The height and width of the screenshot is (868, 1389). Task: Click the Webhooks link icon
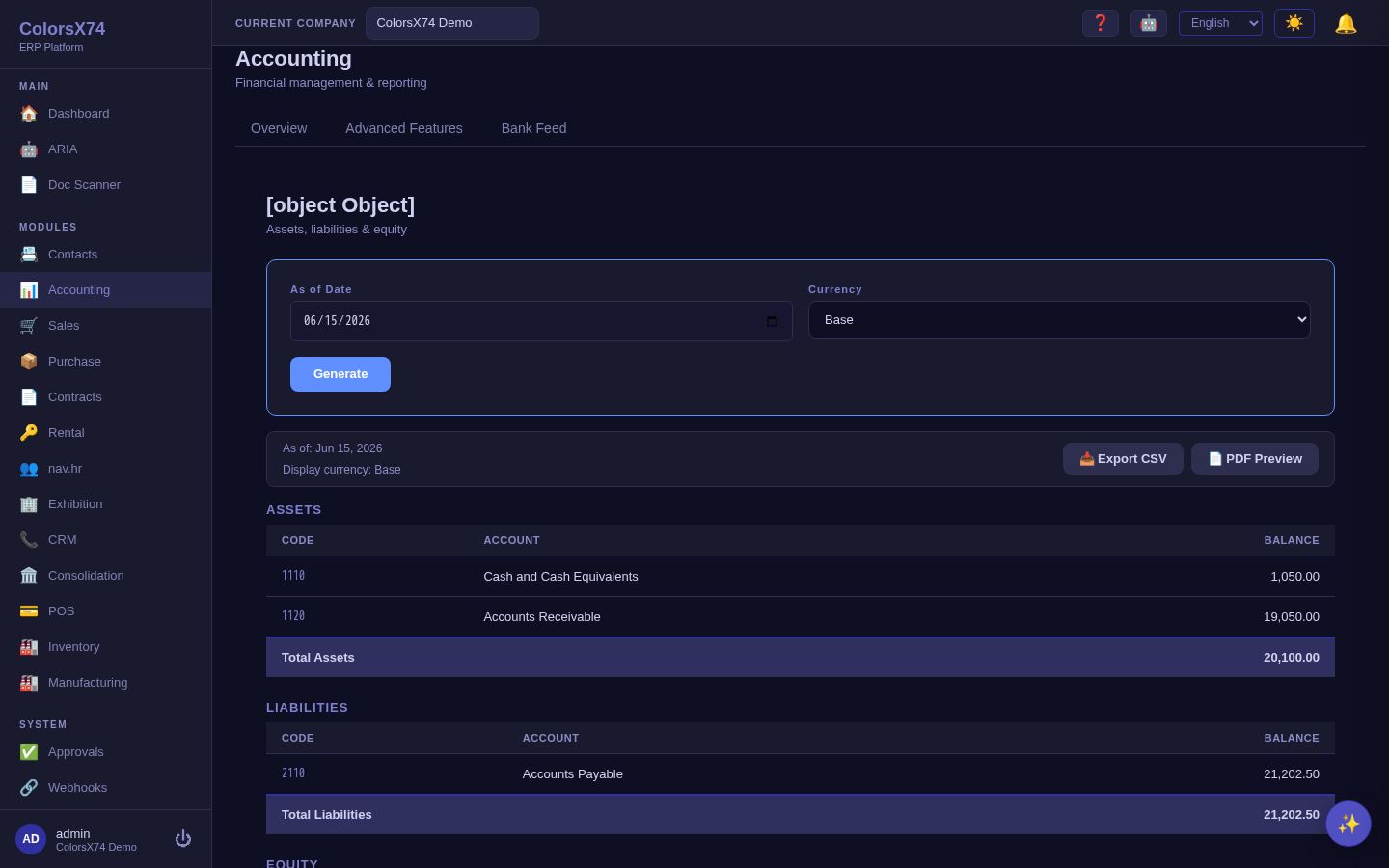click(x=29, y=788)
